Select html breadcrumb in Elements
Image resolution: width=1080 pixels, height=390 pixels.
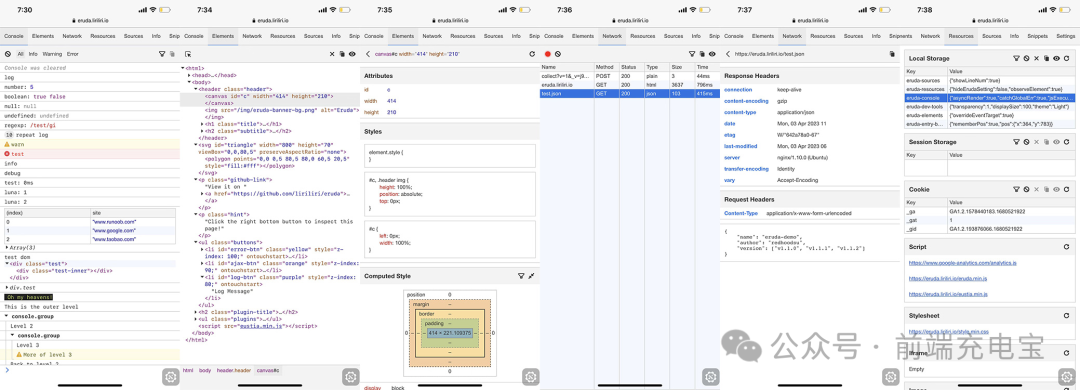[188, 371]
